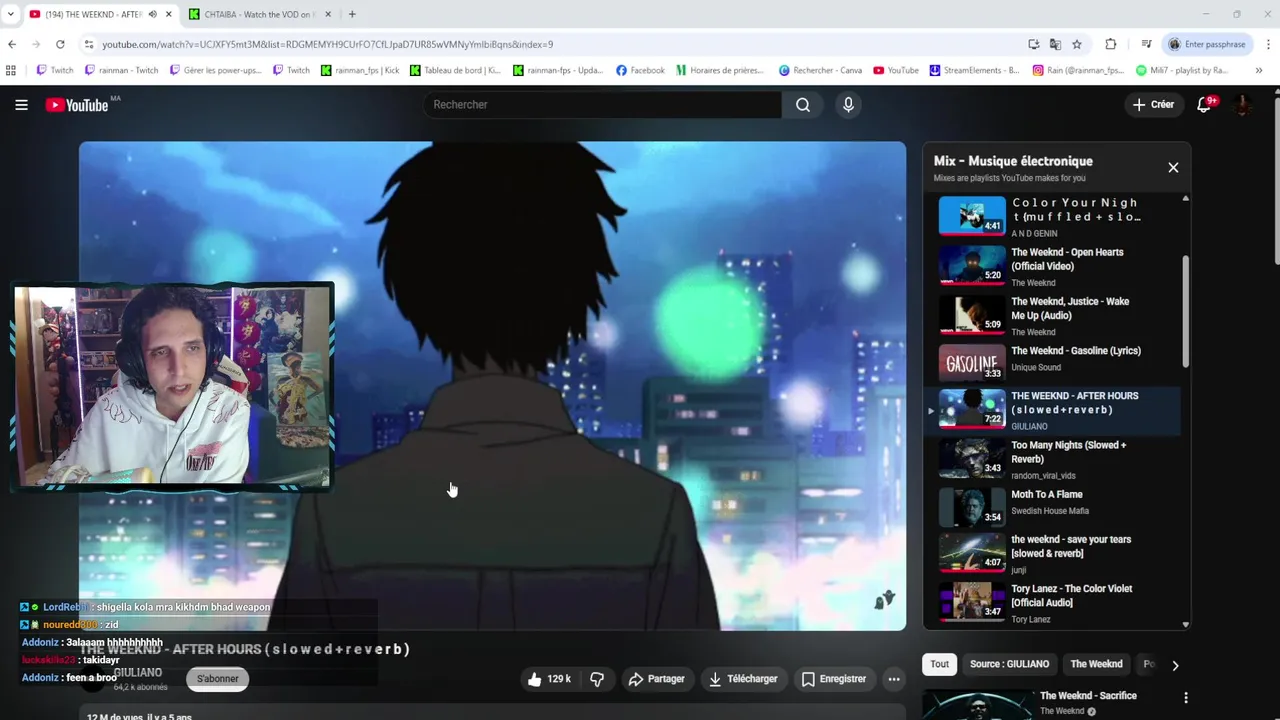Open the YouTube hamburger guide menu
The height and width of the screenshot is (720, 1280).
coord(21,105)
